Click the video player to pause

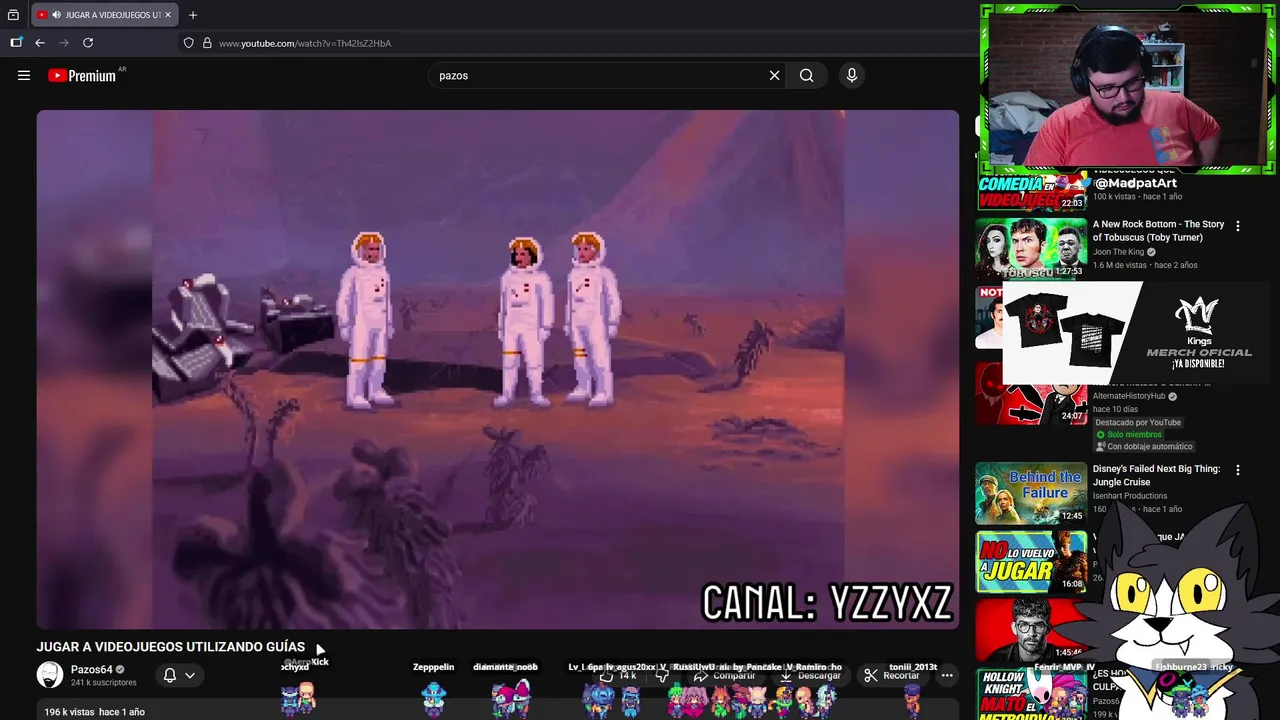(498, 369)
